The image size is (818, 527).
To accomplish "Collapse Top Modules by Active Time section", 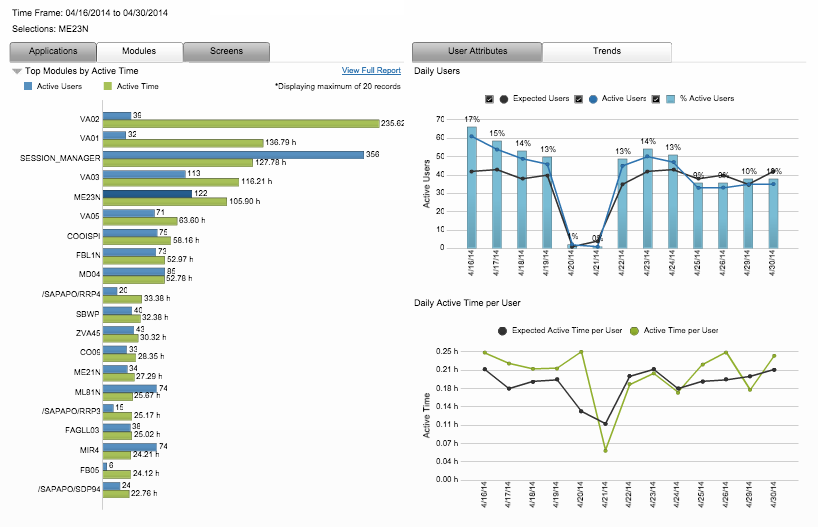I will click(x=17, y=72).
